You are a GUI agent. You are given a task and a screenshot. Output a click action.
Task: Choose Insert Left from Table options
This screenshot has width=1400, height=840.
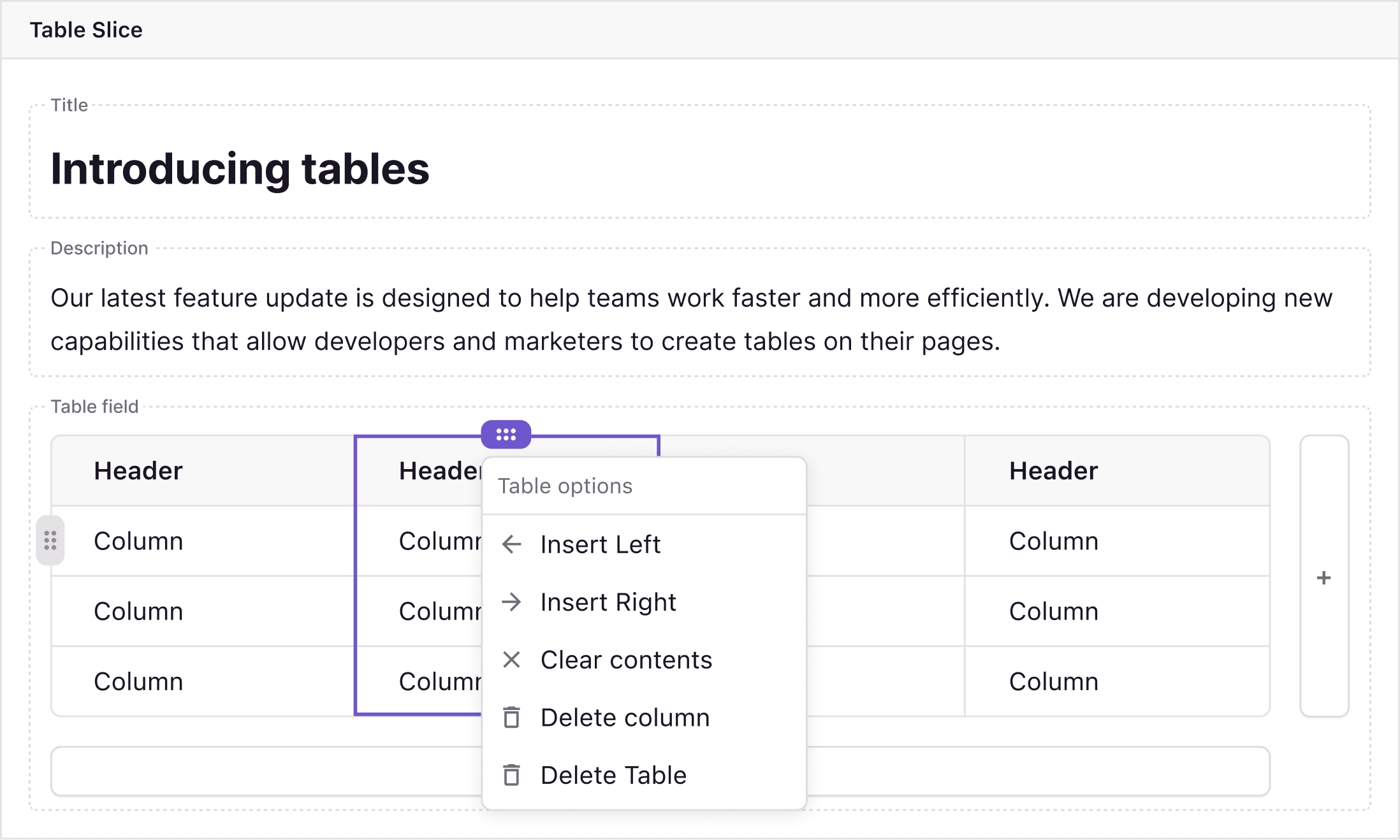click(600, 544)
